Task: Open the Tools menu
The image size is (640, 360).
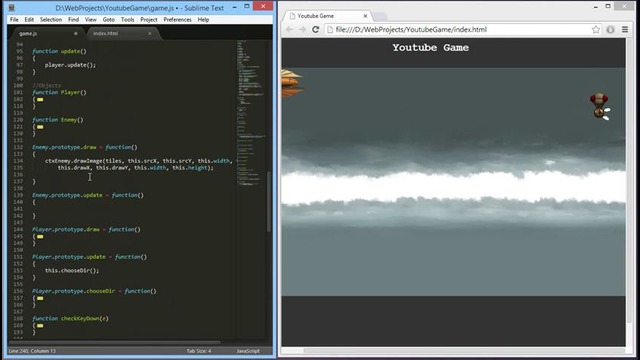Action: click(127, 20)
